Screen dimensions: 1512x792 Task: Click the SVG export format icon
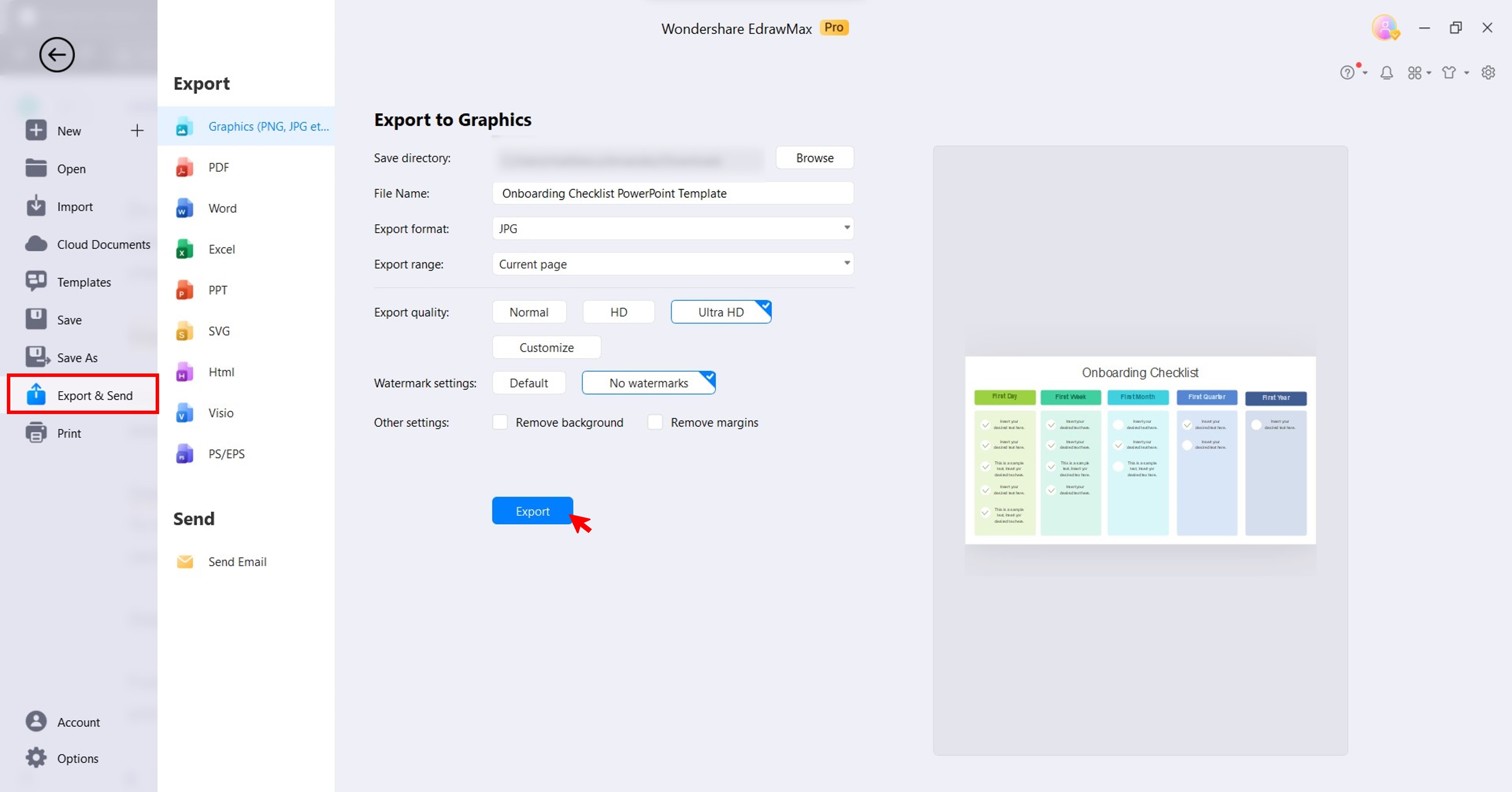184,330
